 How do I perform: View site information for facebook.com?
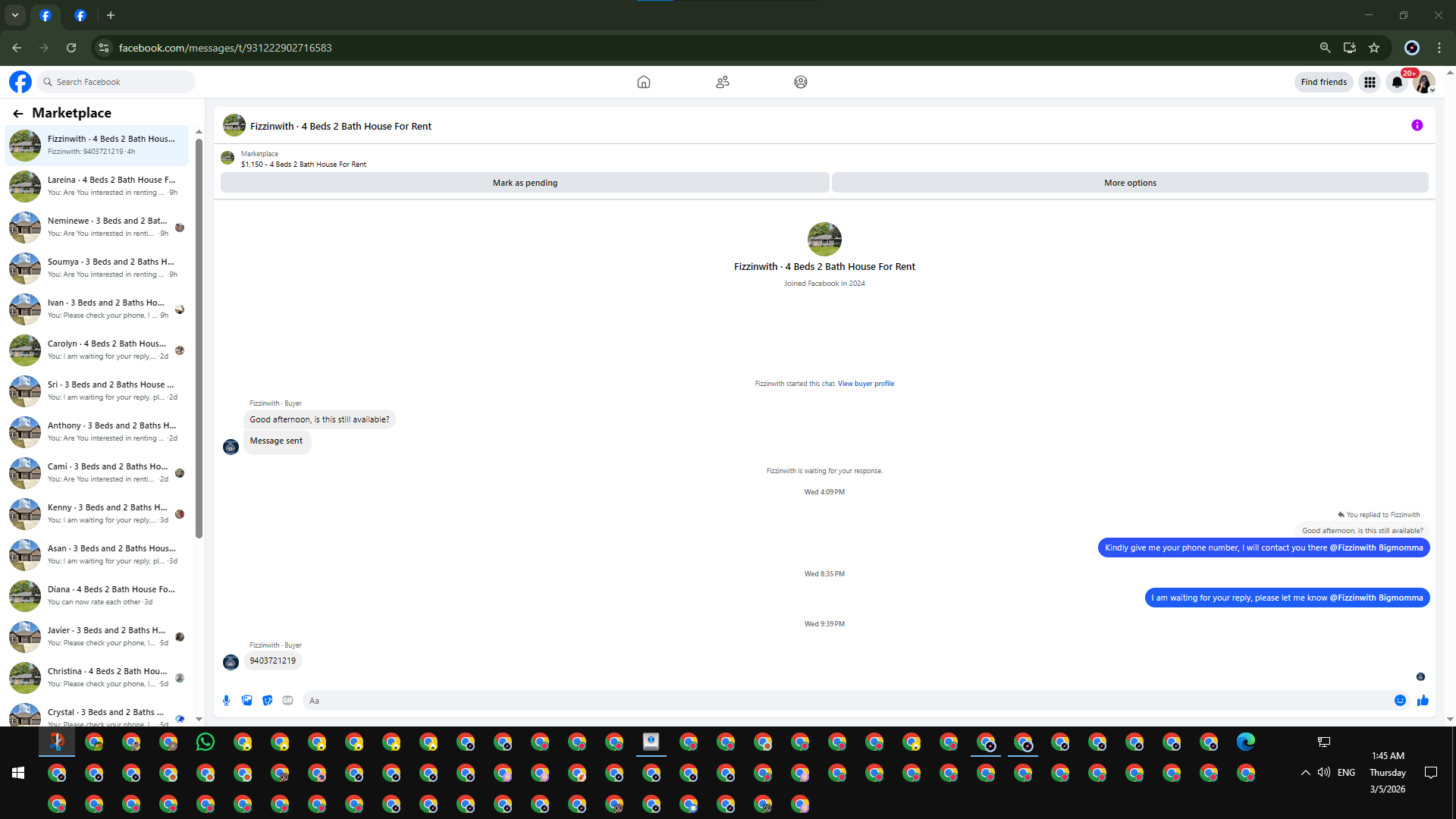104,48
